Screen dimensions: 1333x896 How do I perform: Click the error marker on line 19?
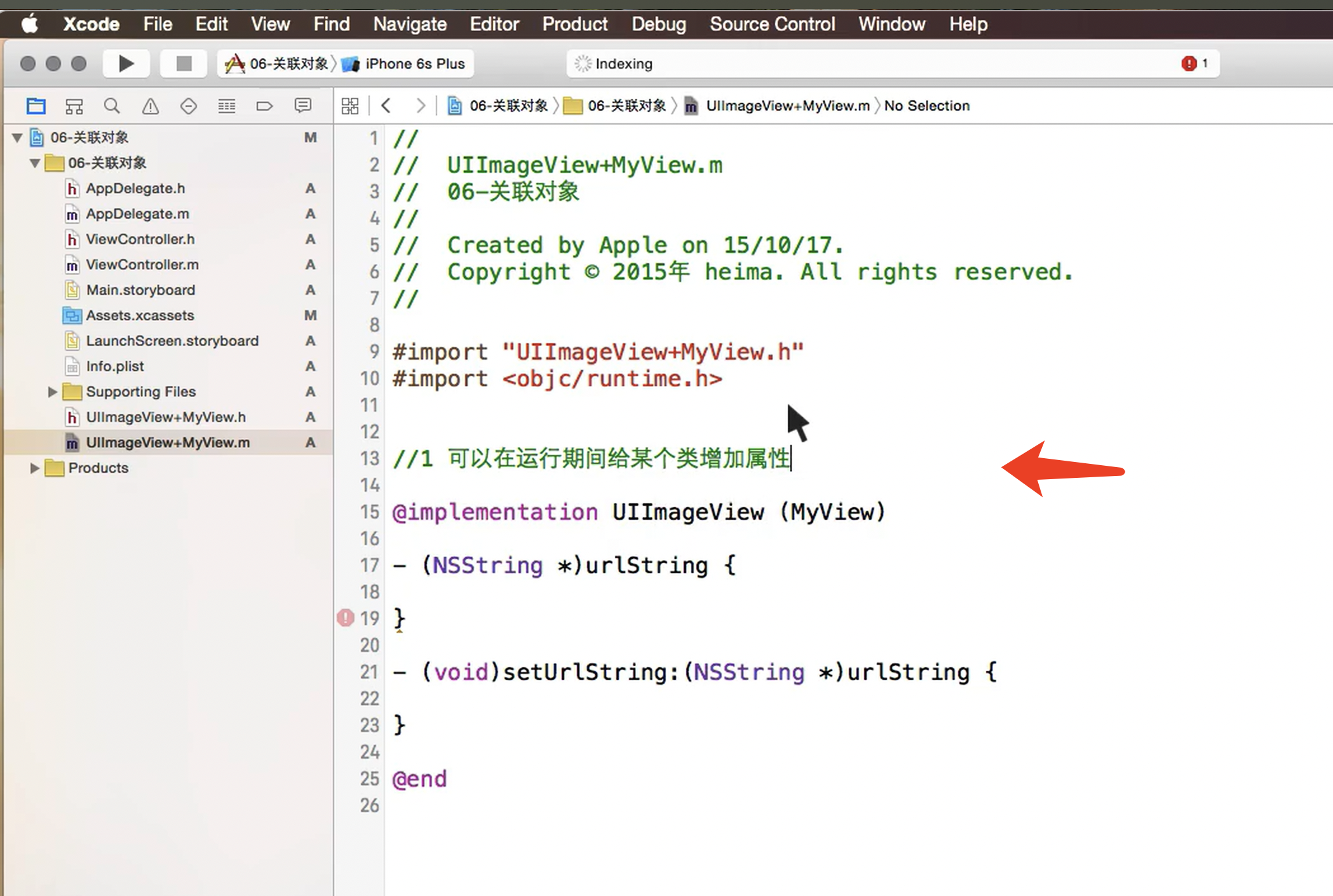pos(345,618)
